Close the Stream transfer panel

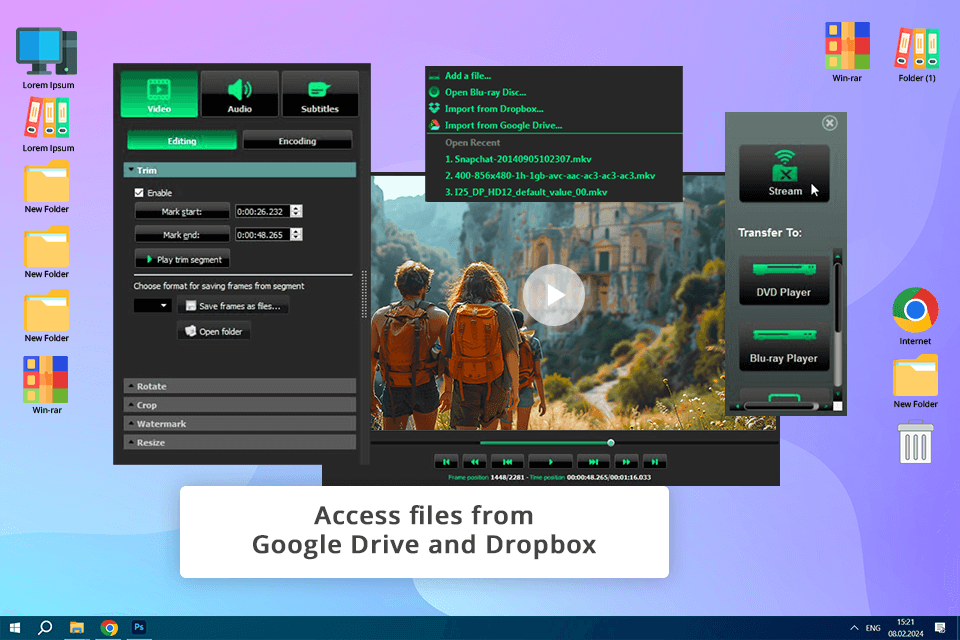pos(830,123)
